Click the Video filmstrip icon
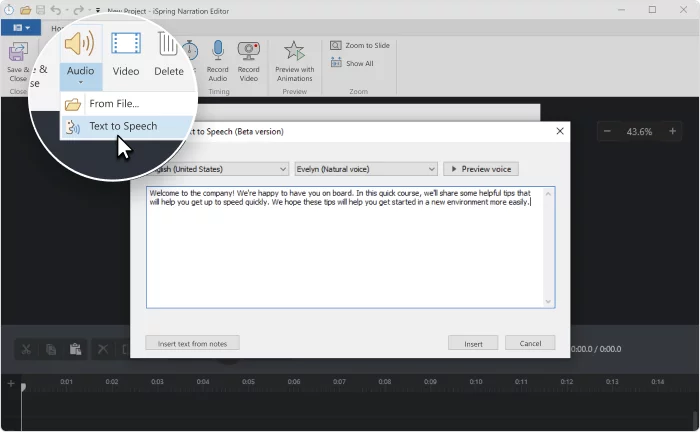700x432 pixels. click(x=125, y=43)
